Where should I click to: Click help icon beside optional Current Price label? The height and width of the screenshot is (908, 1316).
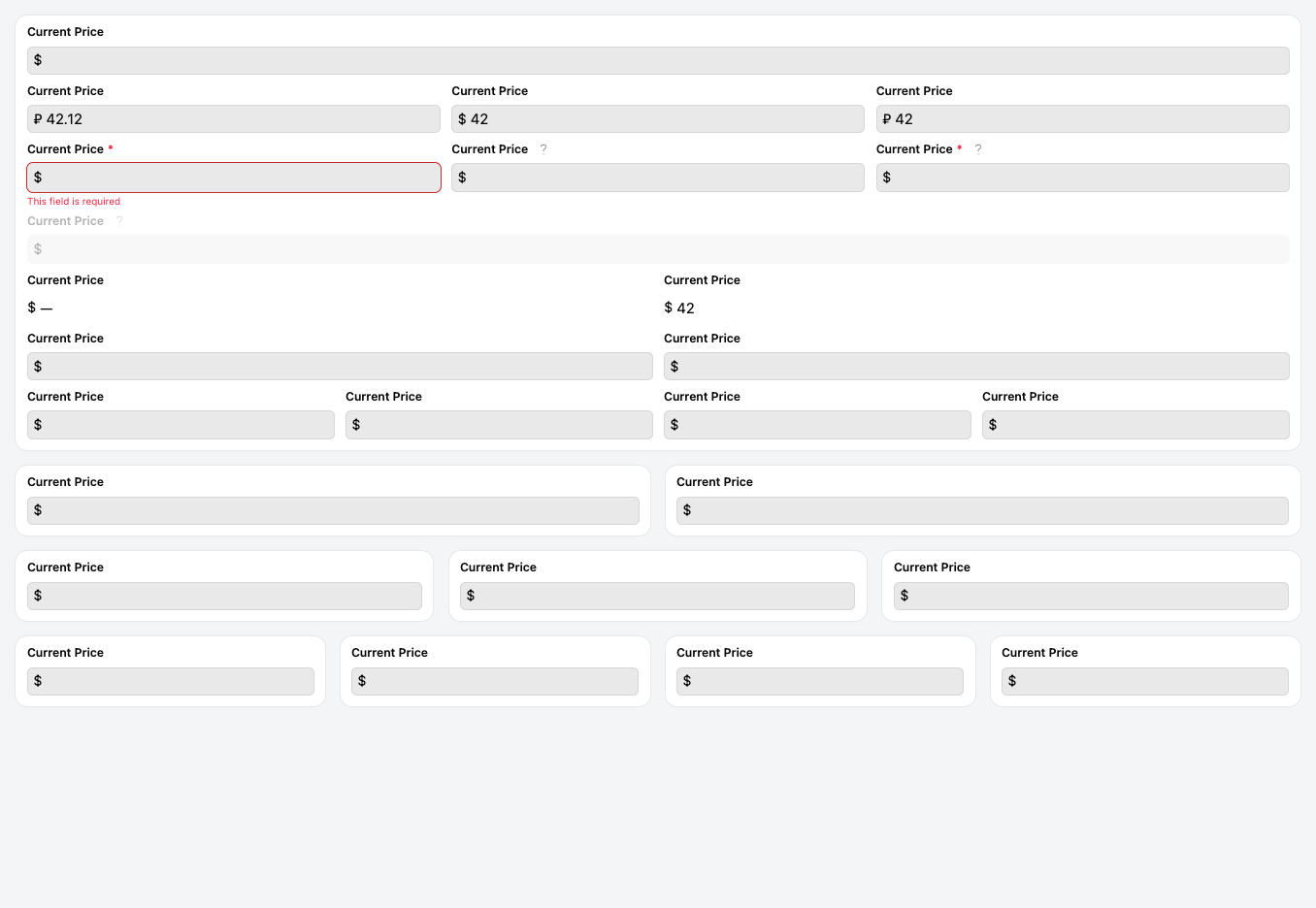point(543,149)
